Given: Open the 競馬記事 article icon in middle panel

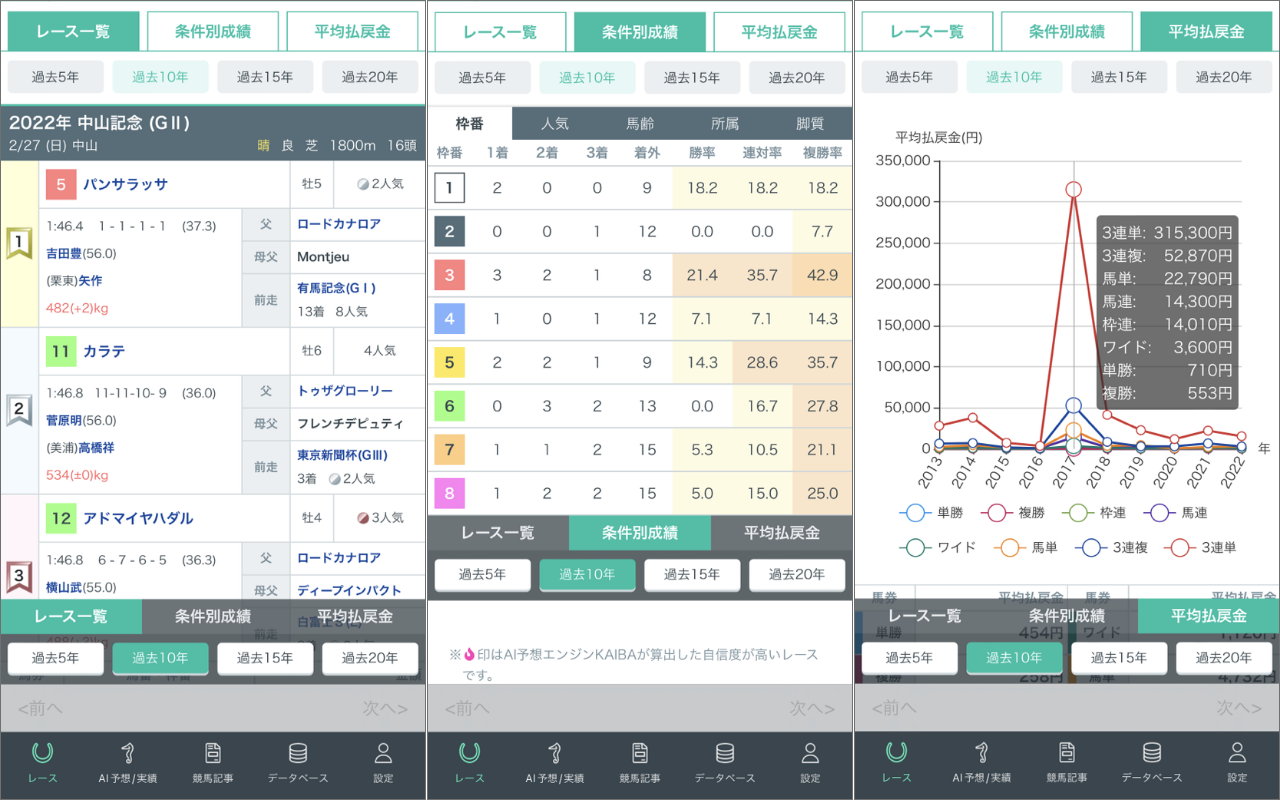Looking at the screenshot, I should (x=640, y=753).
